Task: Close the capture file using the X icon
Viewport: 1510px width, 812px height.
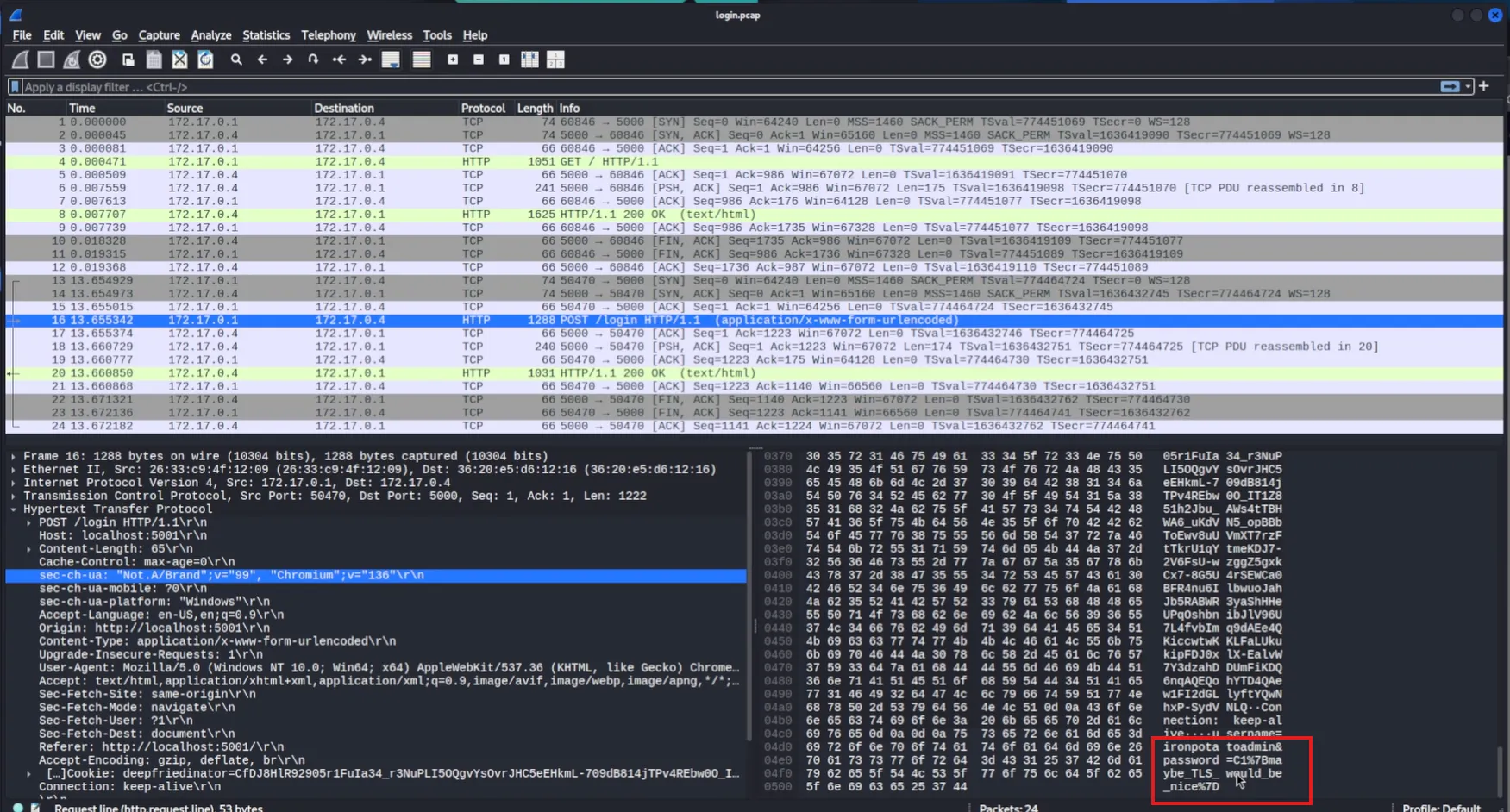Action: pyautogui.click(x=179, y=59)
